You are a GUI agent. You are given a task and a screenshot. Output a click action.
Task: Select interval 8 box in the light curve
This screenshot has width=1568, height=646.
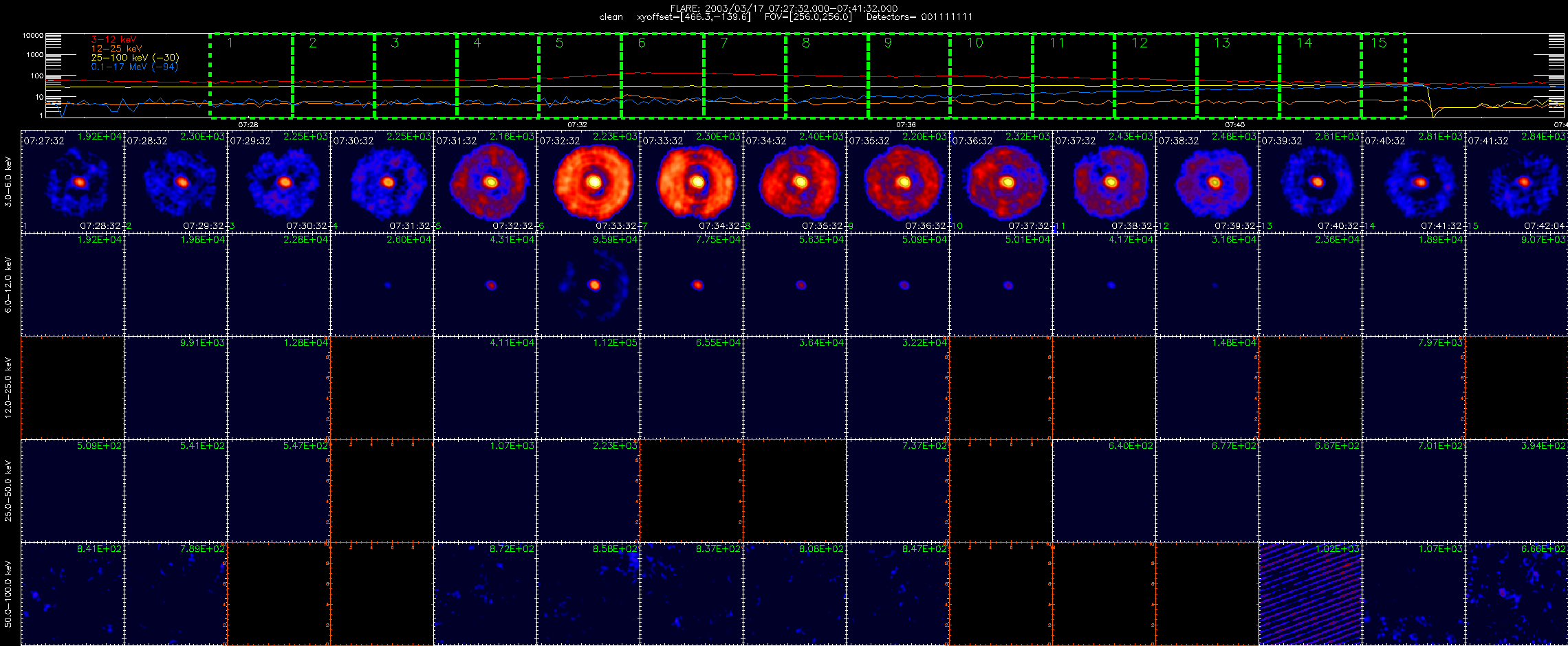click(827, 75)
